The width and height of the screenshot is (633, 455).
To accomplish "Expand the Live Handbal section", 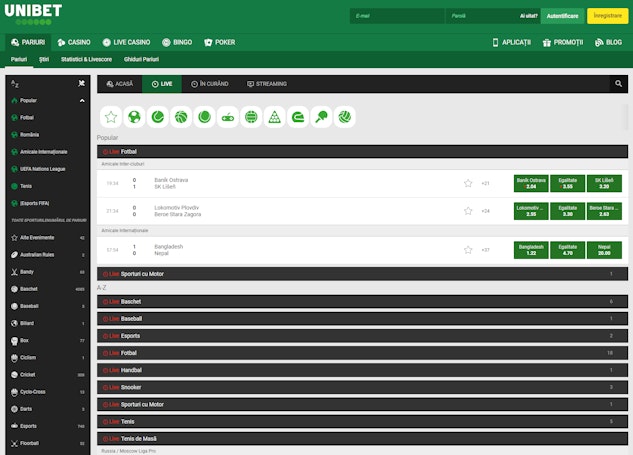I will (362, 370).
